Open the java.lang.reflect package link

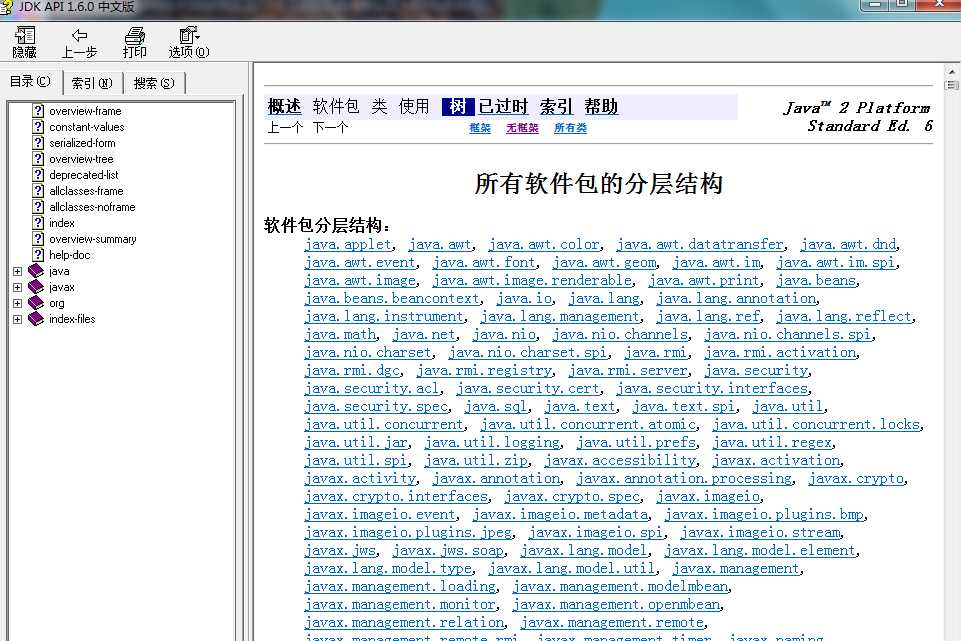[x=844, y=317]
